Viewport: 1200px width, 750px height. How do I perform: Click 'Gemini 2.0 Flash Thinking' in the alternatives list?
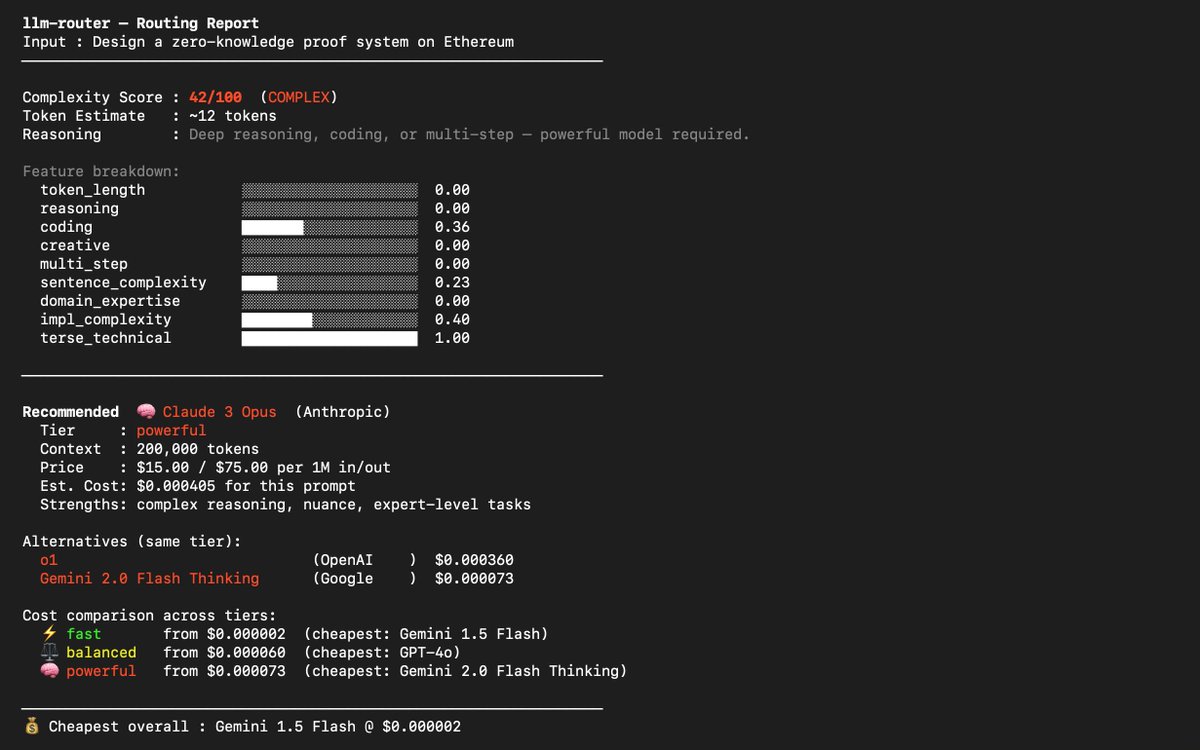(x=150, y=579)
